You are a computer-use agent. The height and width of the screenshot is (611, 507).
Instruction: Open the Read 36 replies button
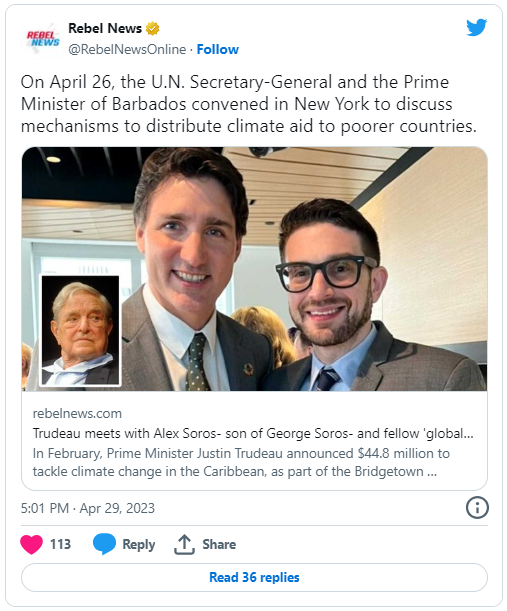pyautogui.click(x=254, y=577)
